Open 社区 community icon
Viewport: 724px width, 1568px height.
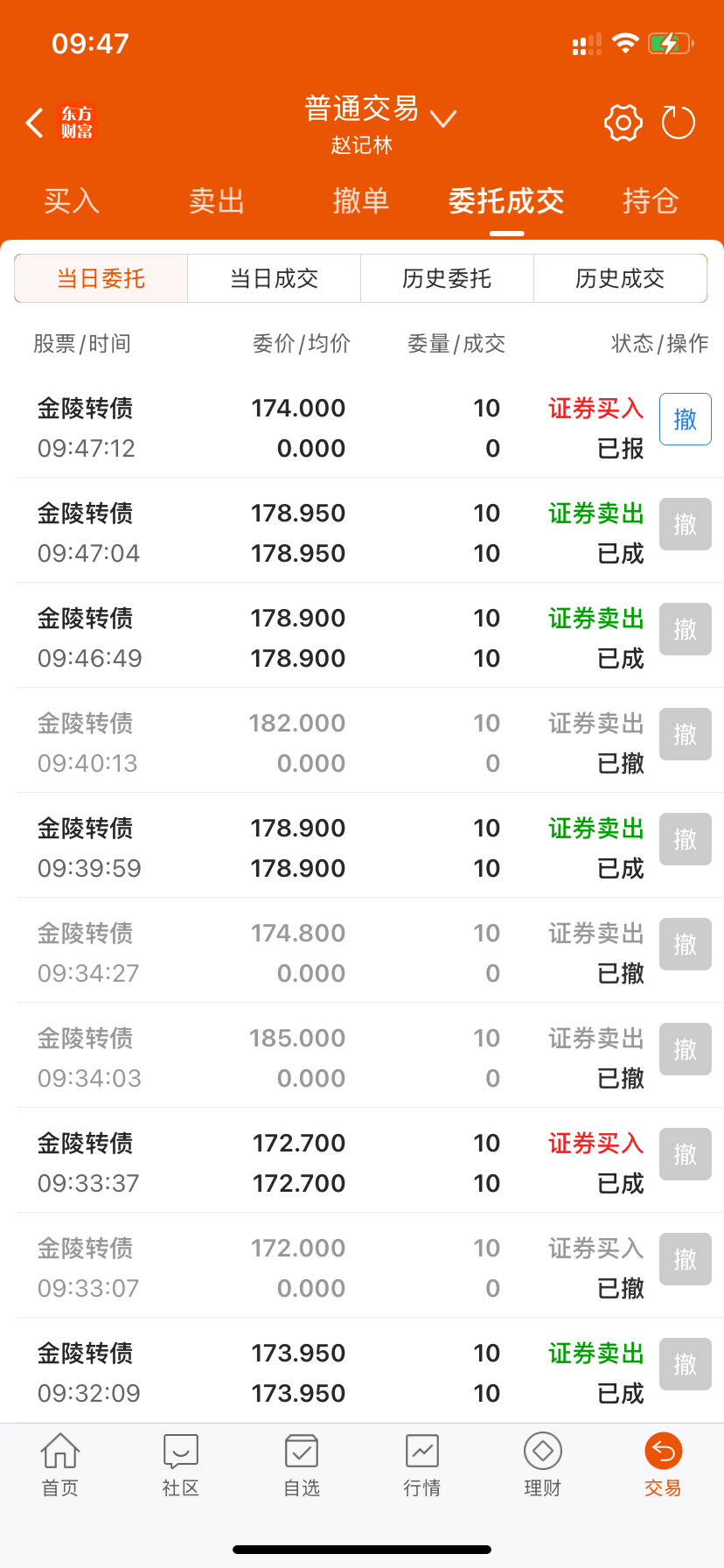coord(181,1465)
